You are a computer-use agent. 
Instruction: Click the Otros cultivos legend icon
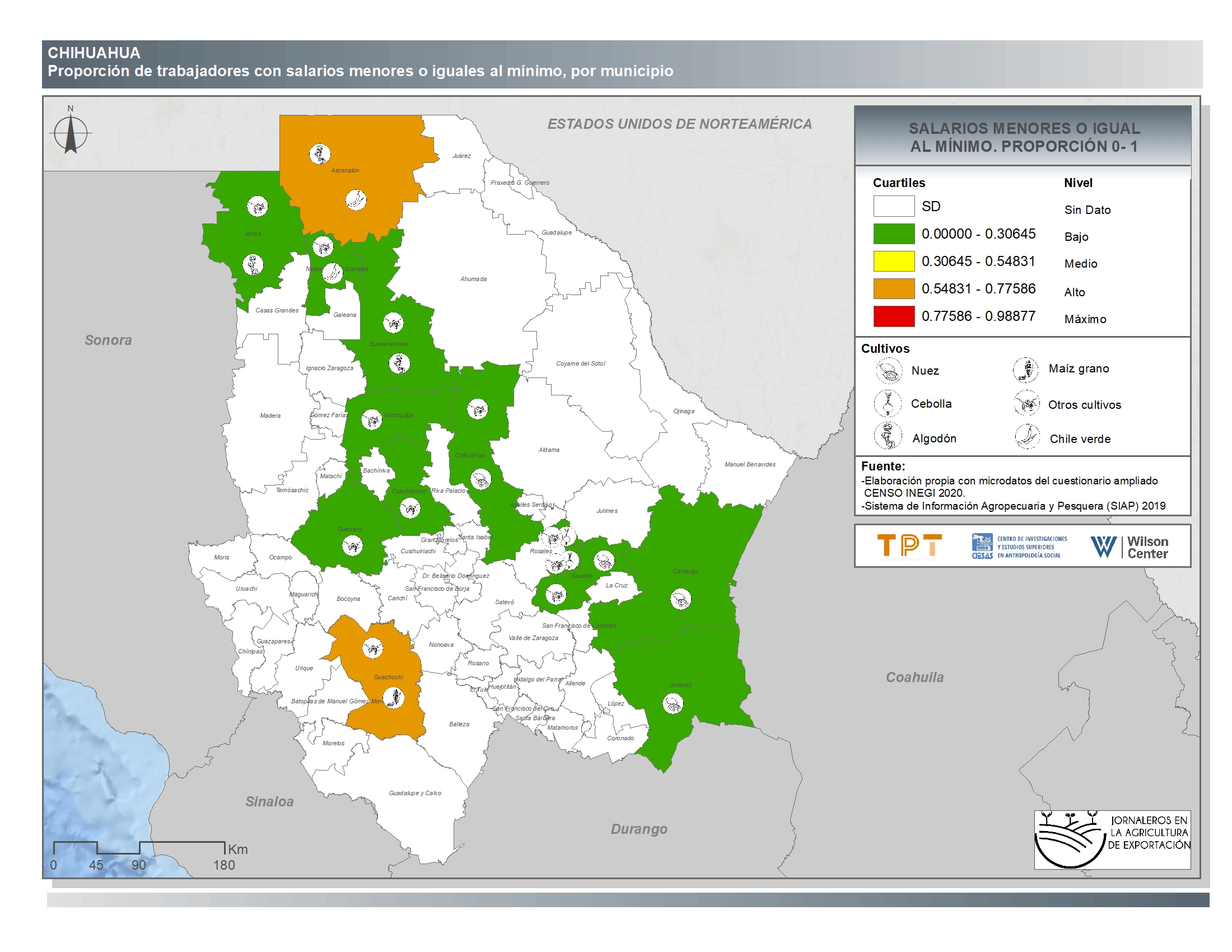point(1026,404)
